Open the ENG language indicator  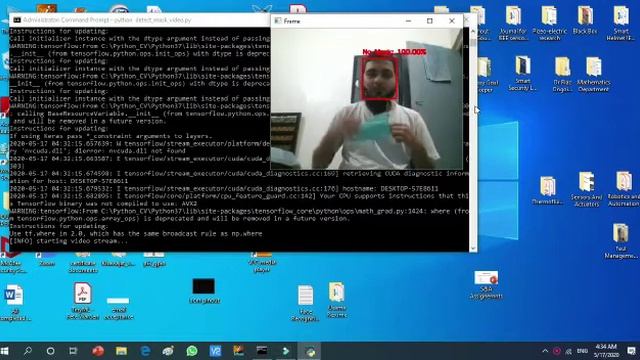[x=582, y=351]
